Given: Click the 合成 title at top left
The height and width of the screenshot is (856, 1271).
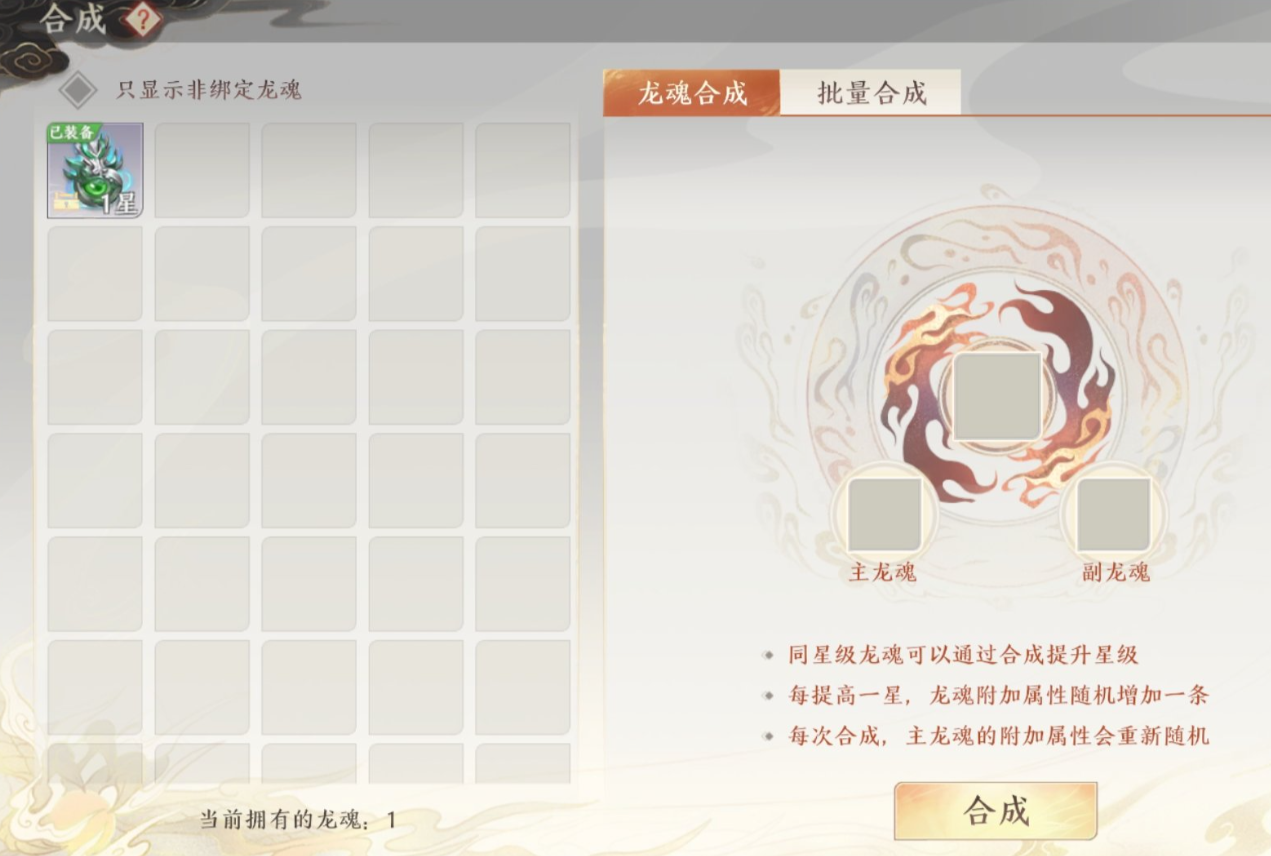Looking at the screenshot, I should (73, 19).
